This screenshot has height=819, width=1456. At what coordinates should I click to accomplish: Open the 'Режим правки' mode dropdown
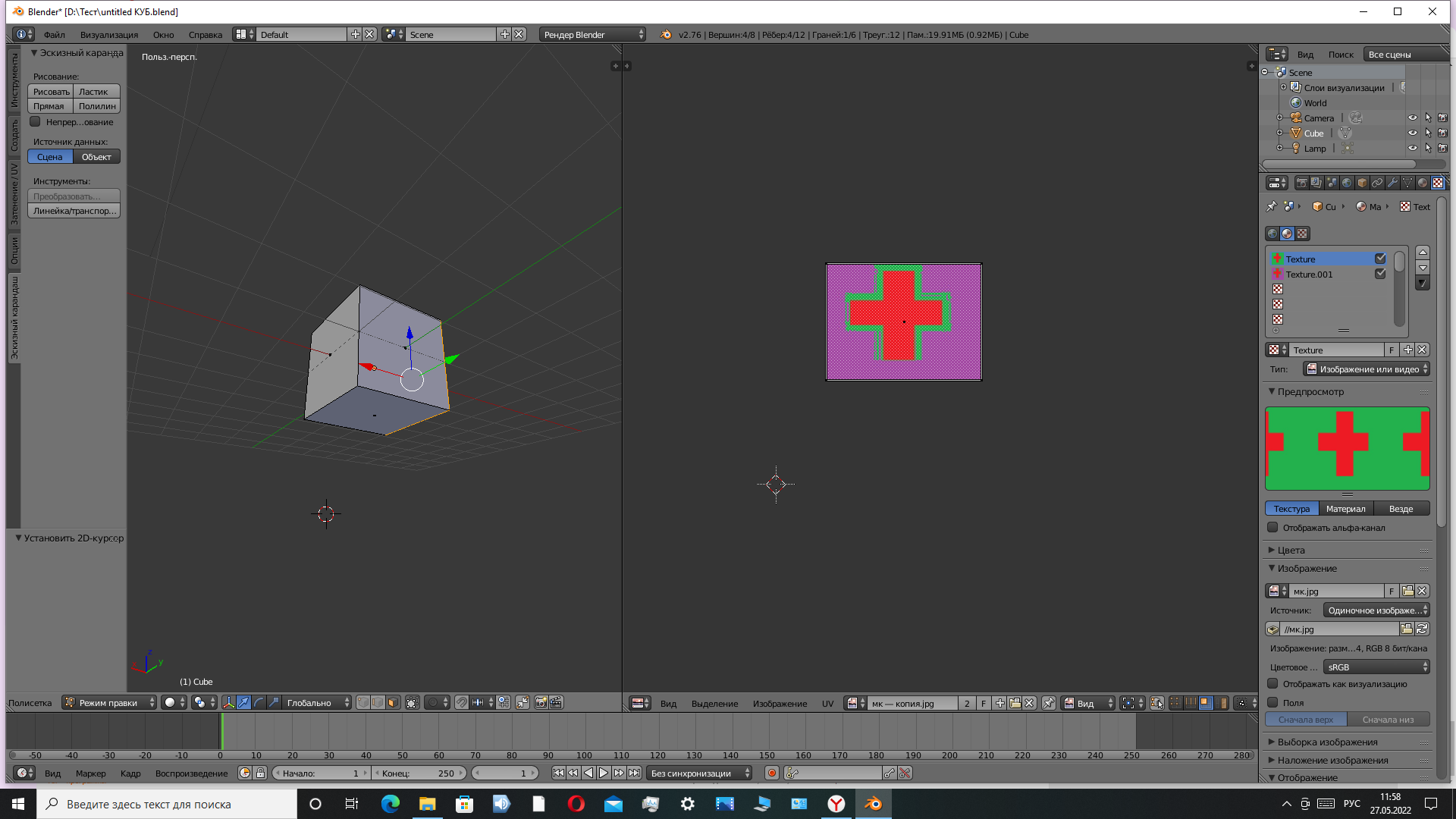click(x=109, y=702)
